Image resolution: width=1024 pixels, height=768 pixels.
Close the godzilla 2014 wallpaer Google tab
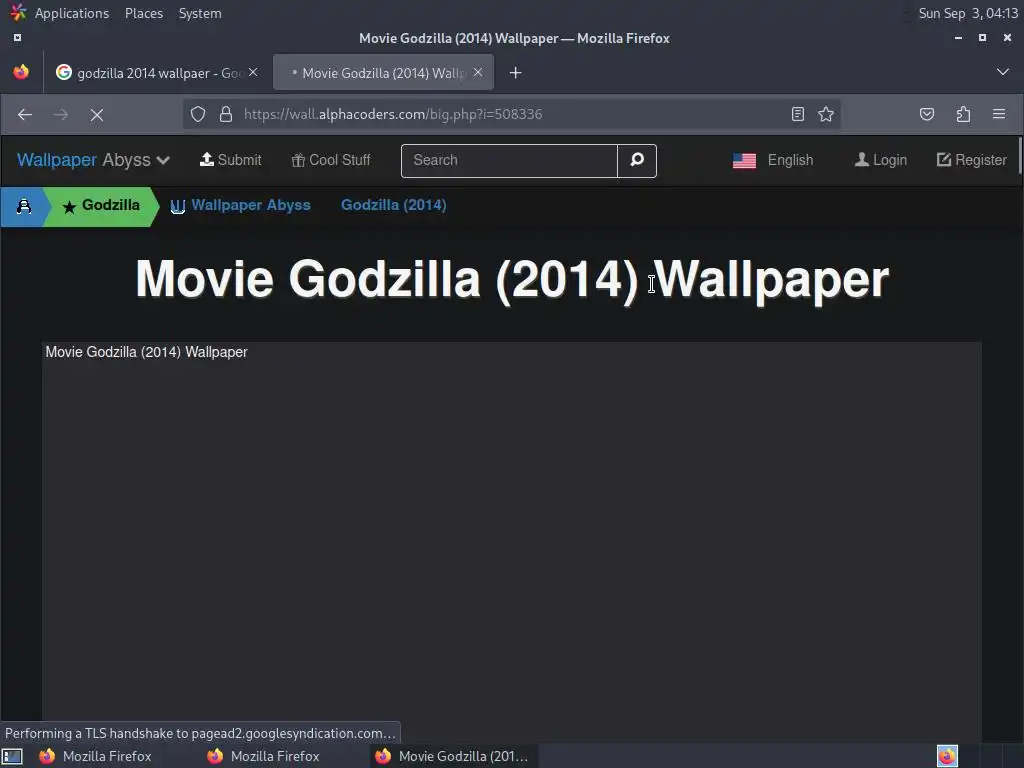point(253,72)
